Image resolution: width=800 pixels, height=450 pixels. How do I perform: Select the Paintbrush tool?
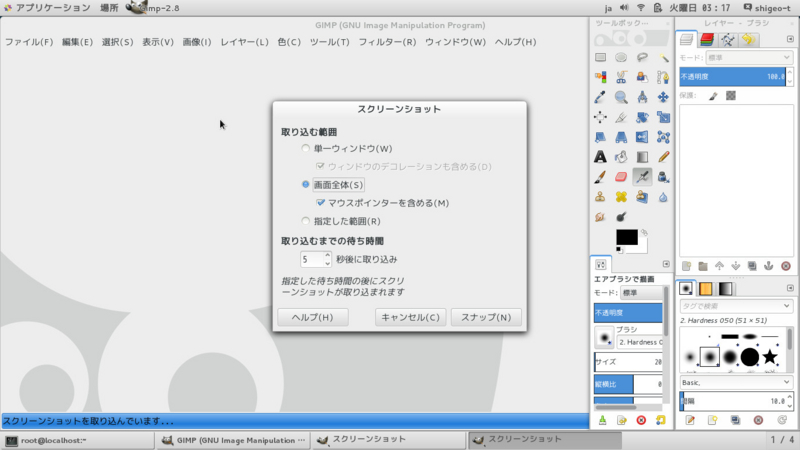601,177
